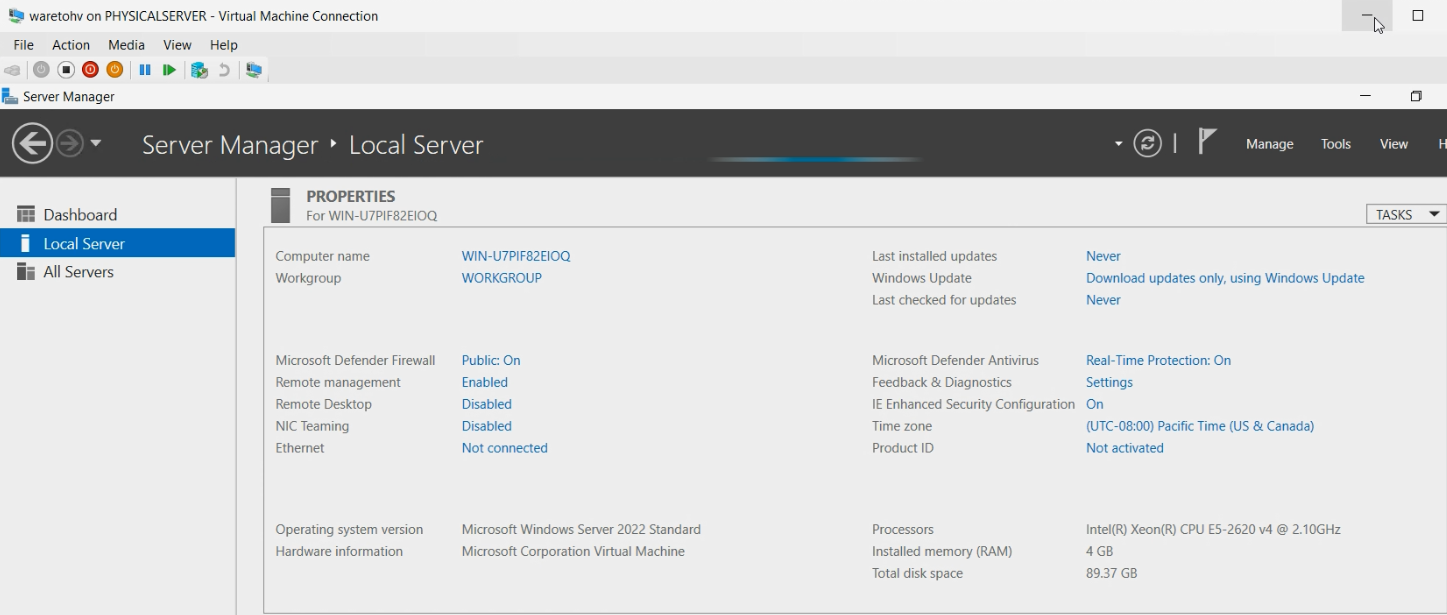The width and height of the screenshot is (1447, 615).
Task: Open the Manage menu
Action: tap(1270, 144)
